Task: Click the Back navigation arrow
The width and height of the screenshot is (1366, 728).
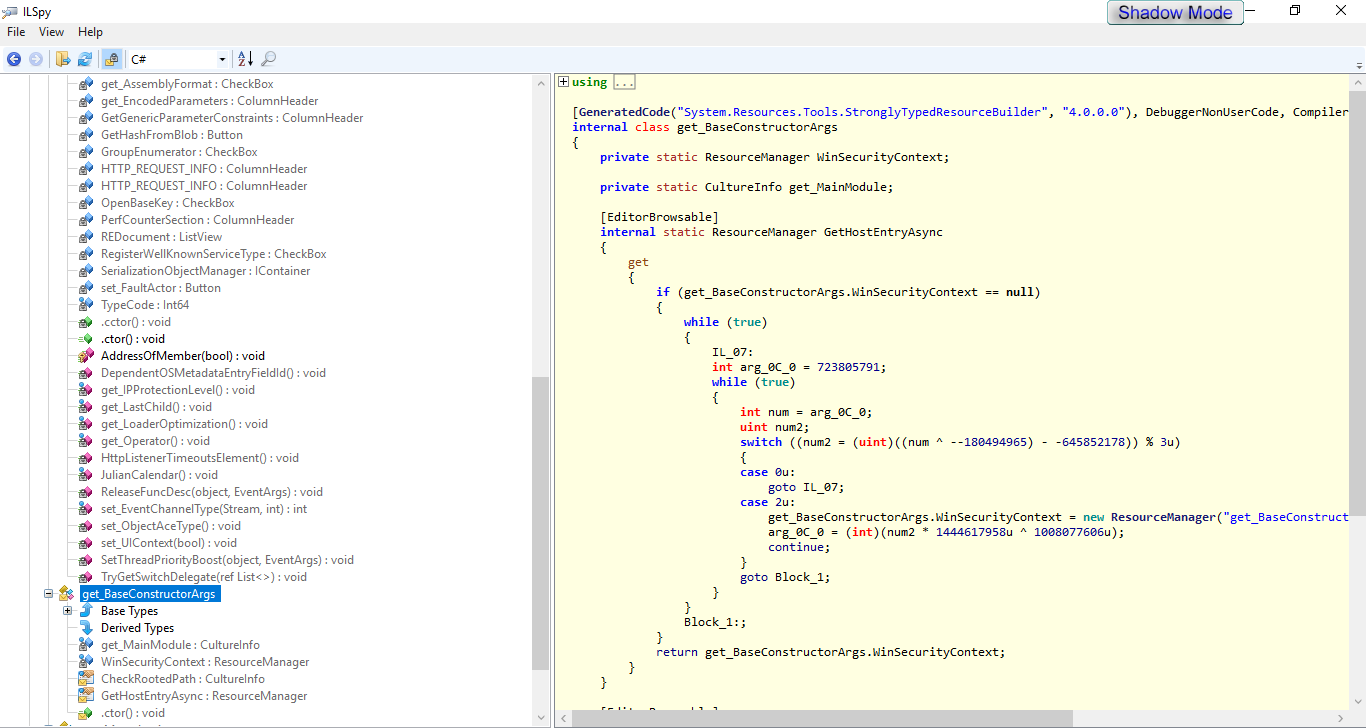Action: [x=14, y=59]
